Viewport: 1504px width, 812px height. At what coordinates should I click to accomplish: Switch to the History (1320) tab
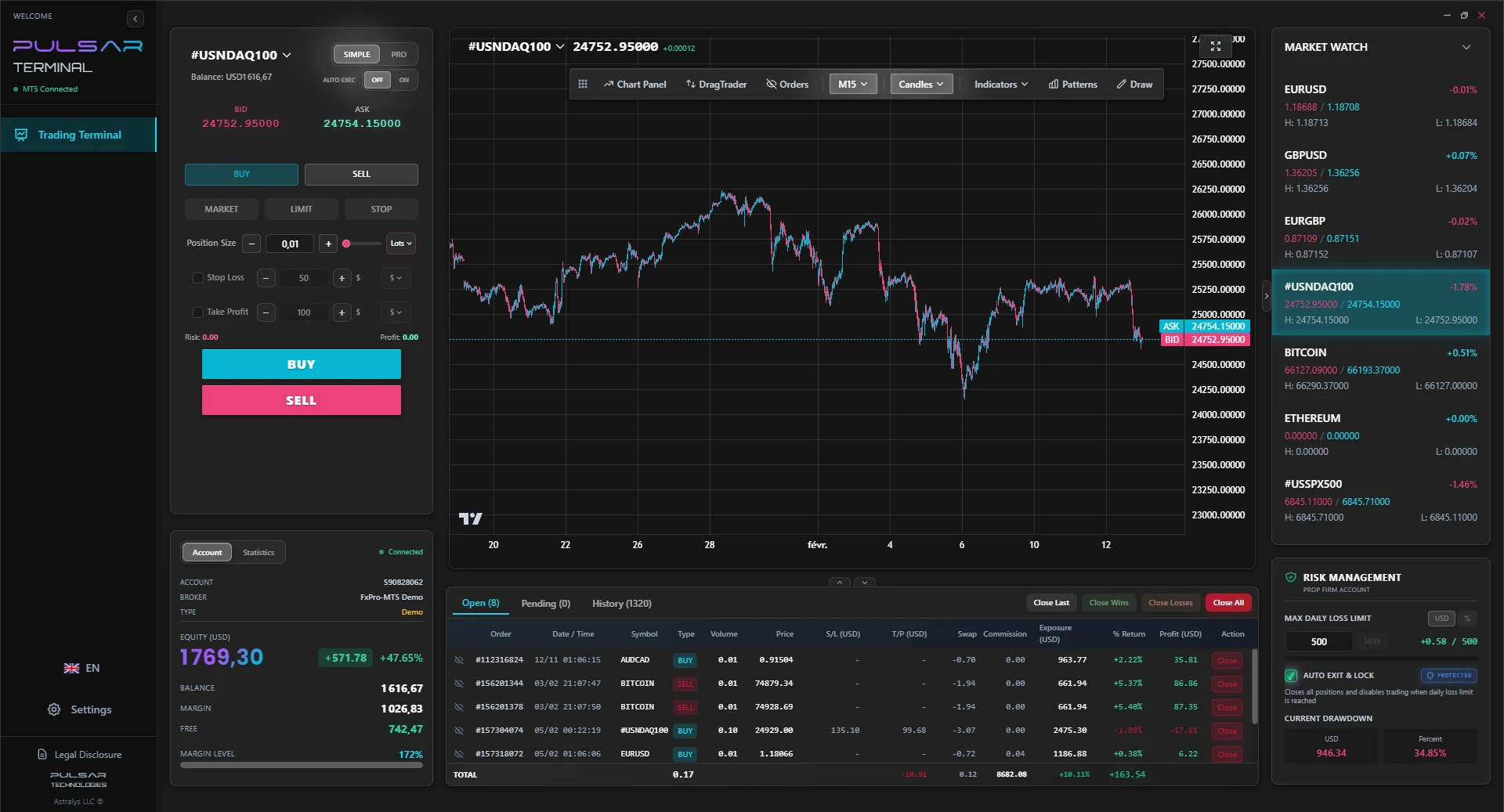click(x=622, y=603)
